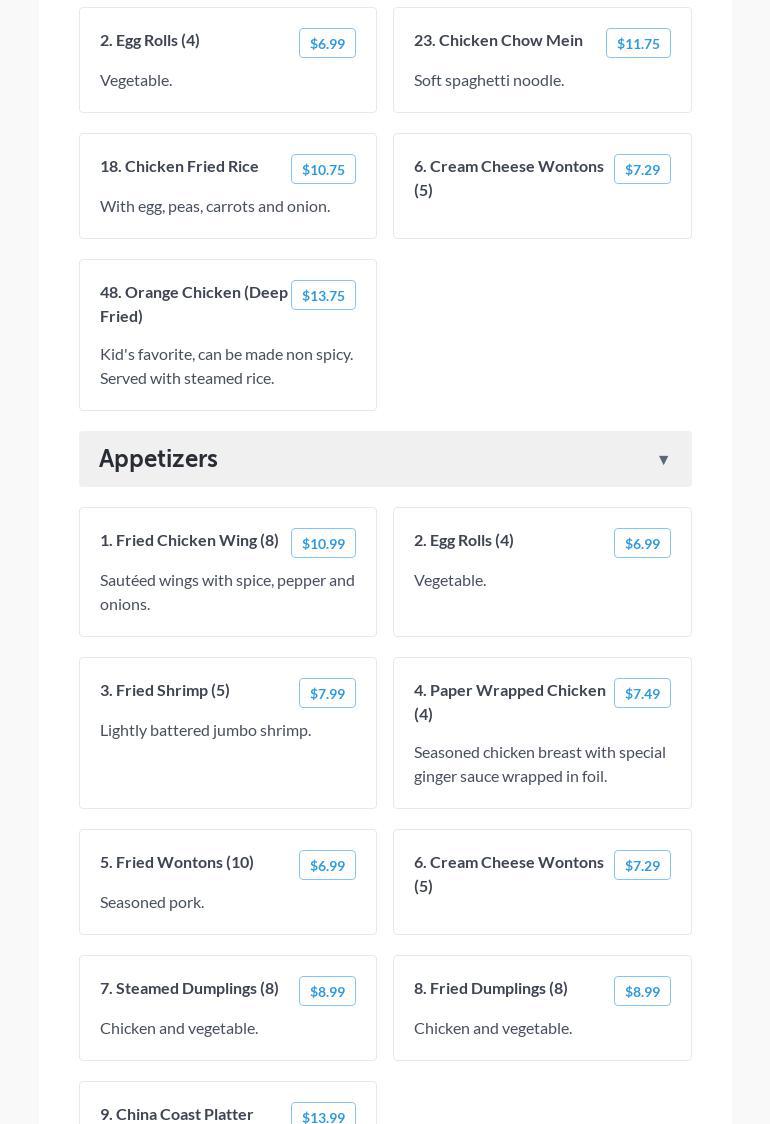Screen dimensions: 770x1124
Task: Select the $6.99 Fried Wontons price button
Action: click(x=327, y=865)
